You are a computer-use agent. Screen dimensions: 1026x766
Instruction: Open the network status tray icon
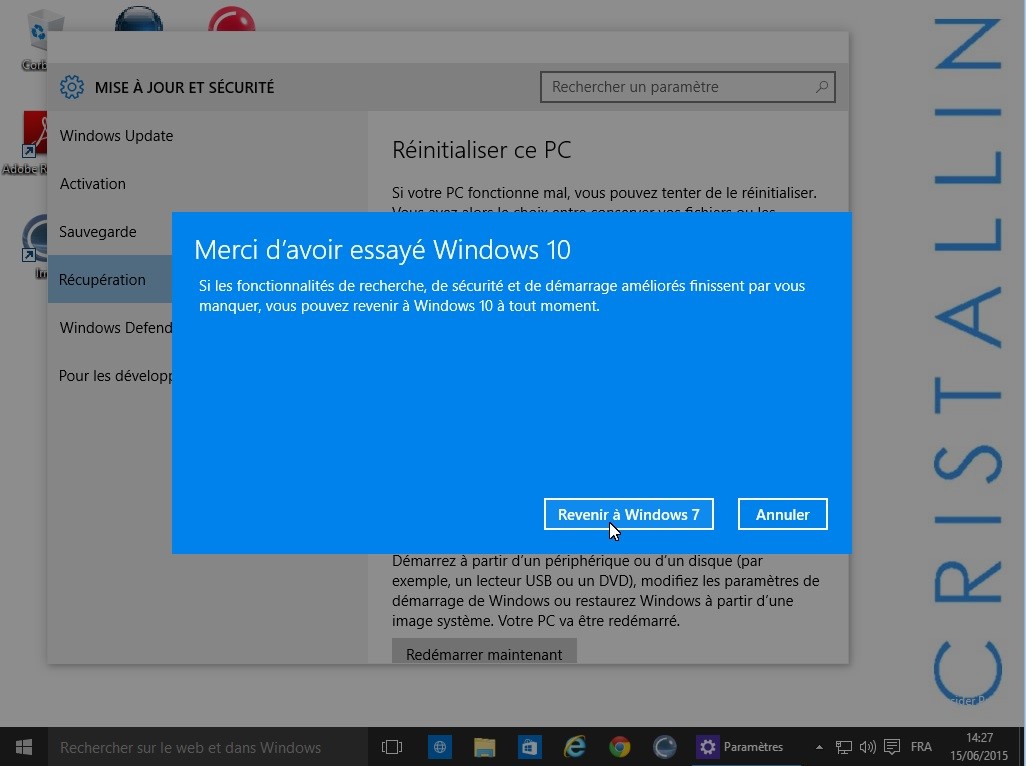[843, 746]
